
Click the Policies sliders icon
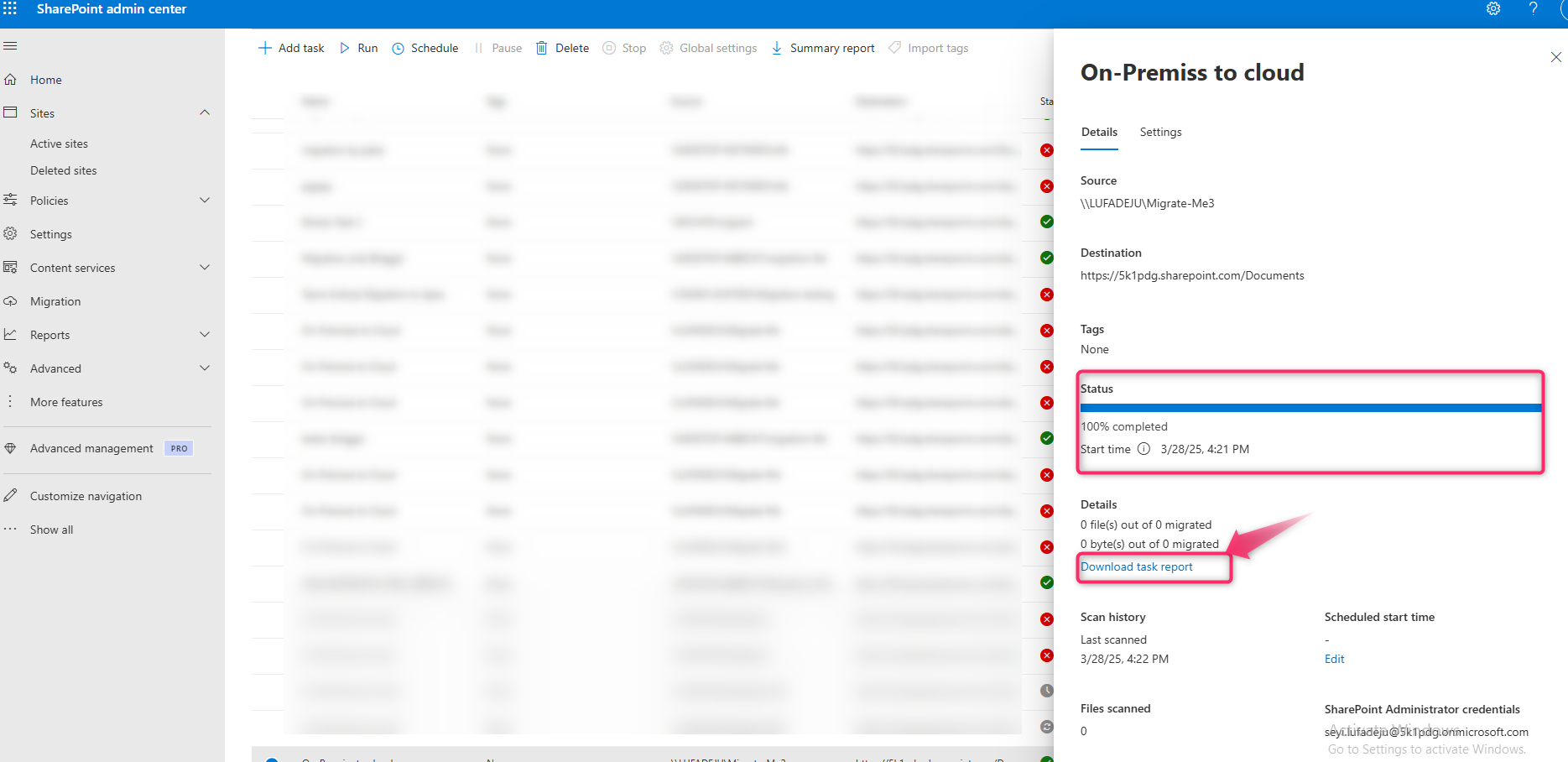[10, 200]
